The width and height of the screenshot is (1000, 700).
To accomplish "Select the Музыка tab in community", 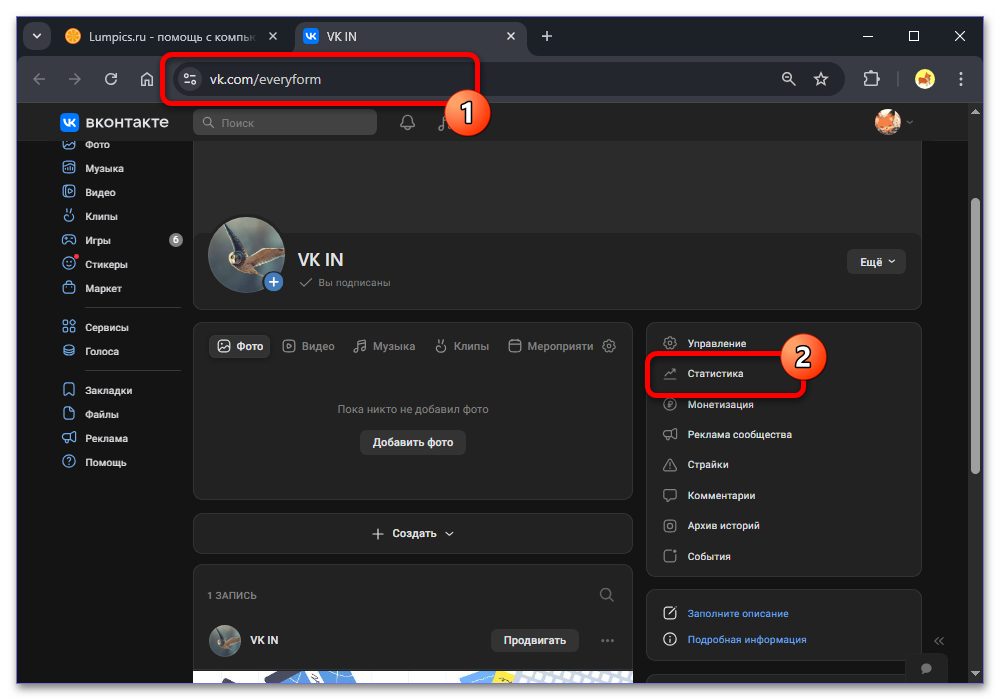I will point(385,346).
